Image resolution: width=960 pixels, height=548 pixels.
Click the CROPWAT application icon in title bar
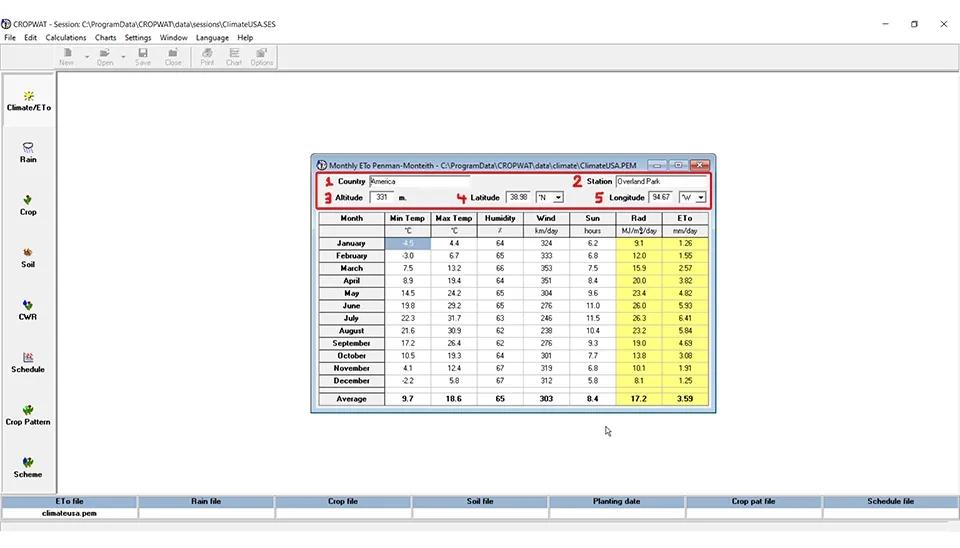6,24
